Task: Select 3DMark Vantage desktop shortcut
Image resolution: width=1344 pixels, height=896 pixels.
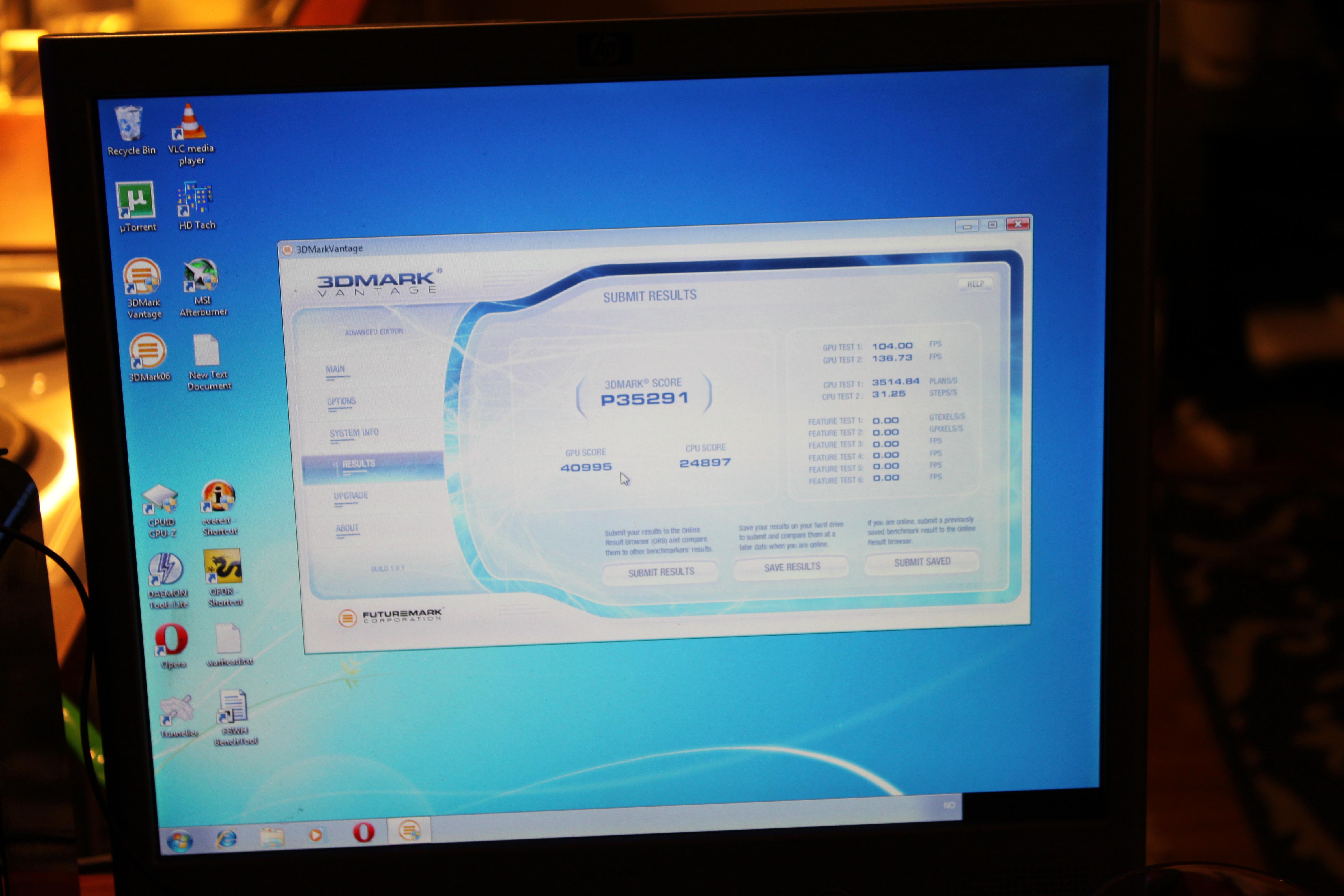Action: point(143,288)
